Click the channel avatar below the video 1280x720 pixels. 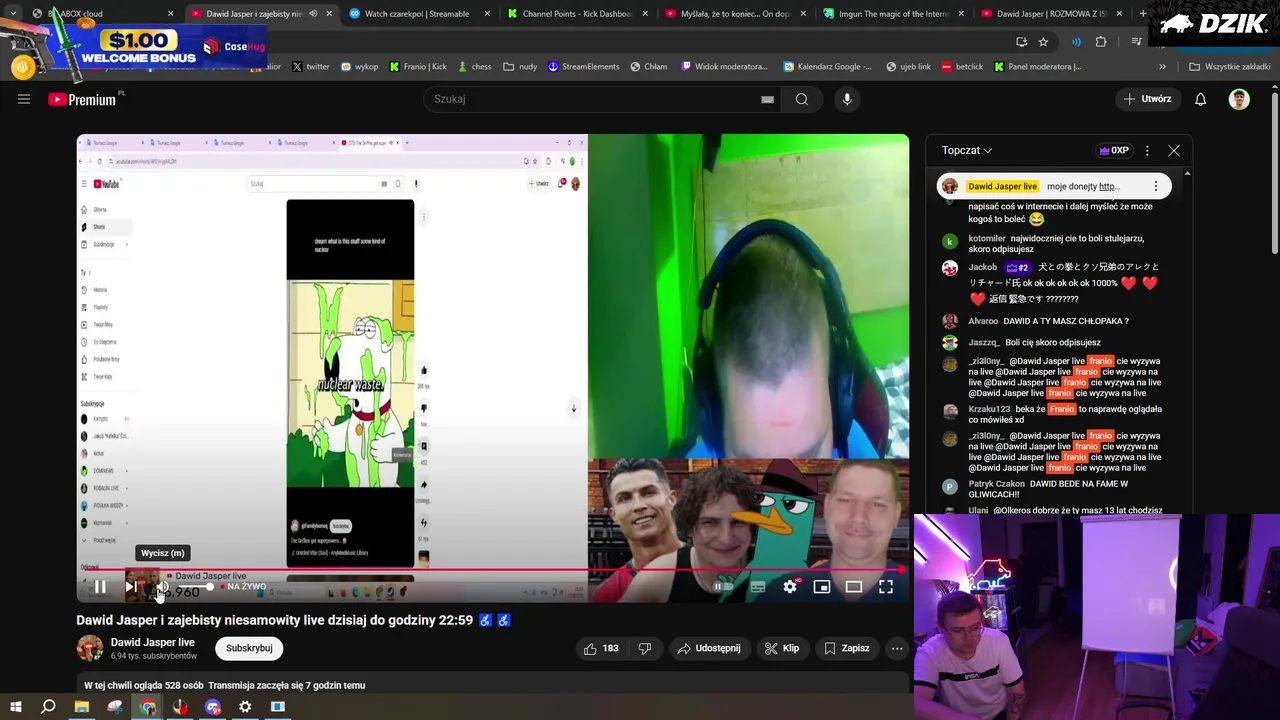point(90,648)
